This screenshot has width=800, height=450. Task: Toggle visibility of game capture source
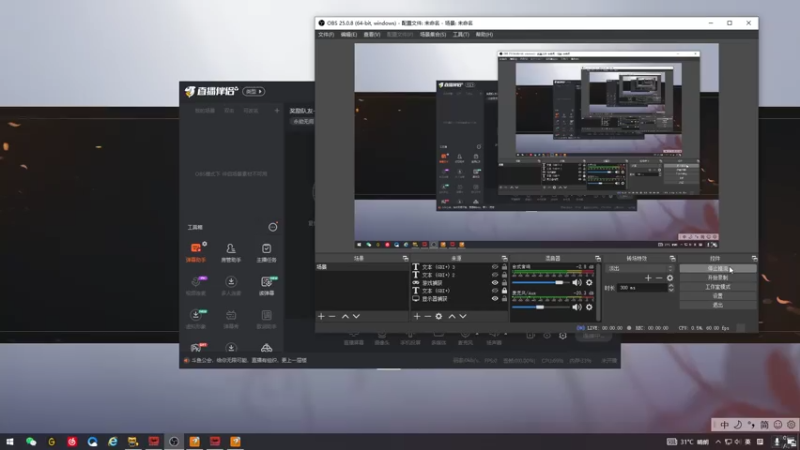pyautogui.click(x=494, y=283)
